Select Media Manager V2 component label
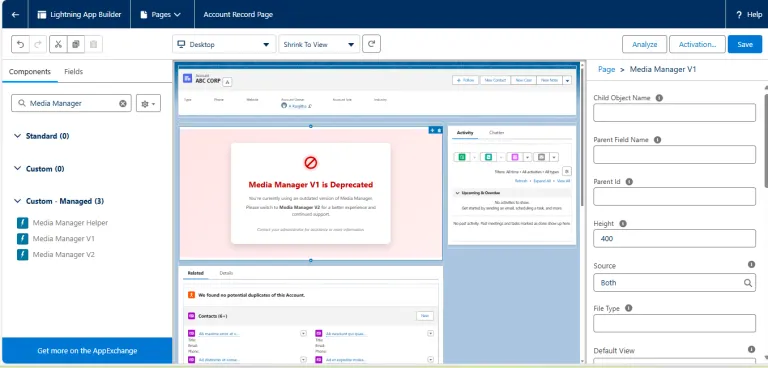768x368 pixels. pyautogui.click(x=64, y=255)
